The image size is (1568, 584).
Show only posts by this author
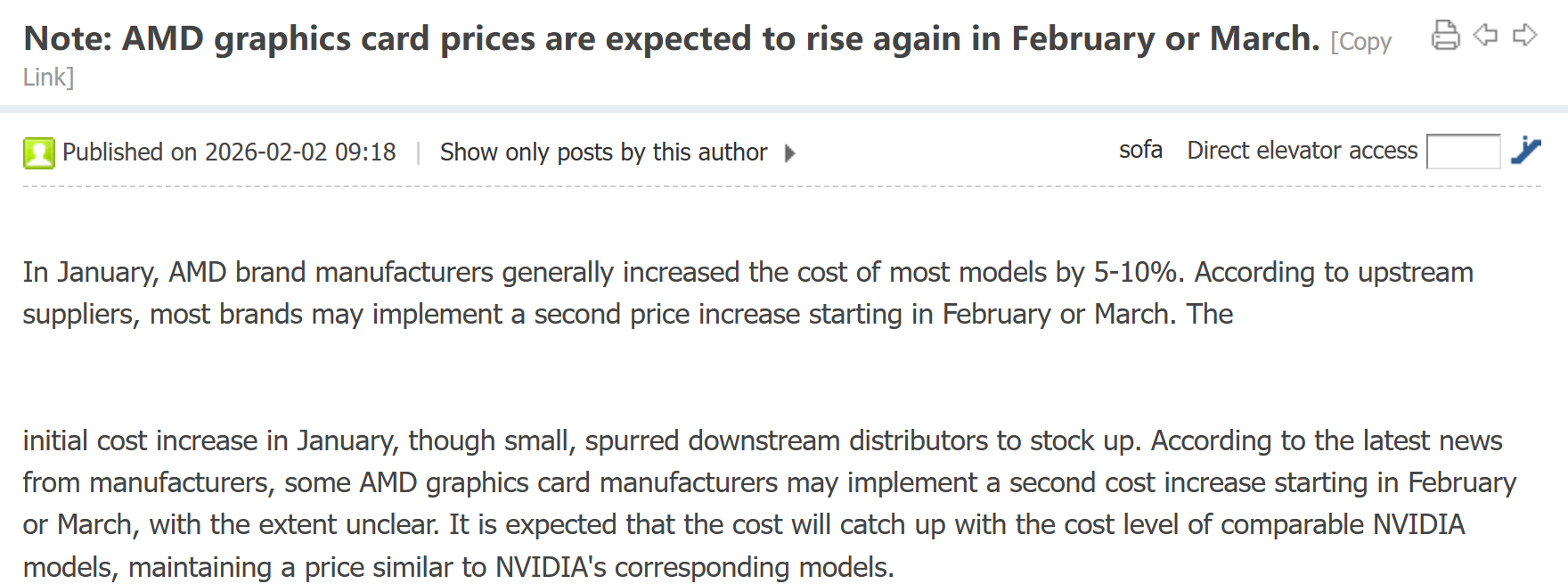point(603,152)
